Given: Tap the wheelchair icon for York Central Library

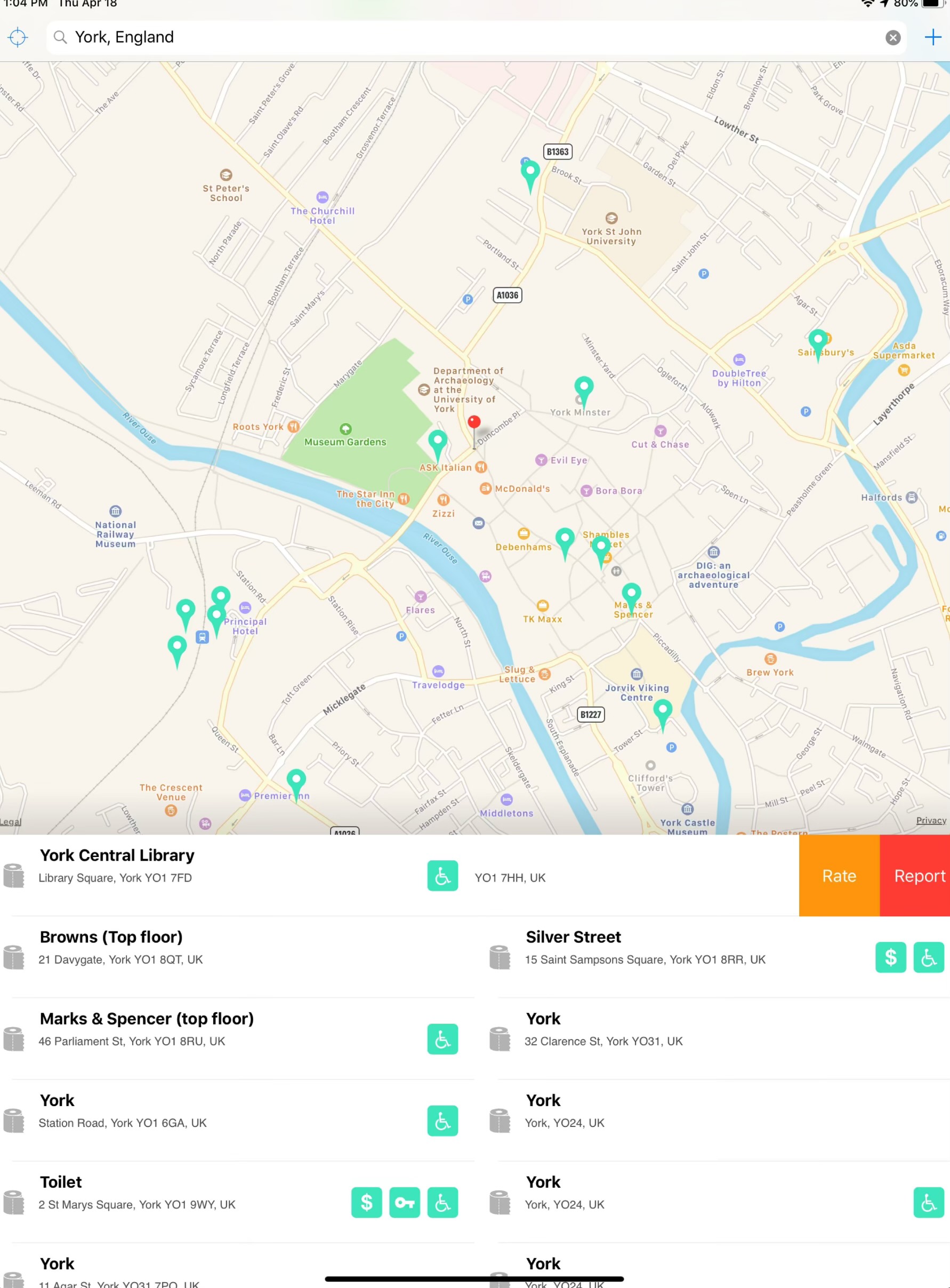Looking at the screenshot, I should [x=442, y=875].
